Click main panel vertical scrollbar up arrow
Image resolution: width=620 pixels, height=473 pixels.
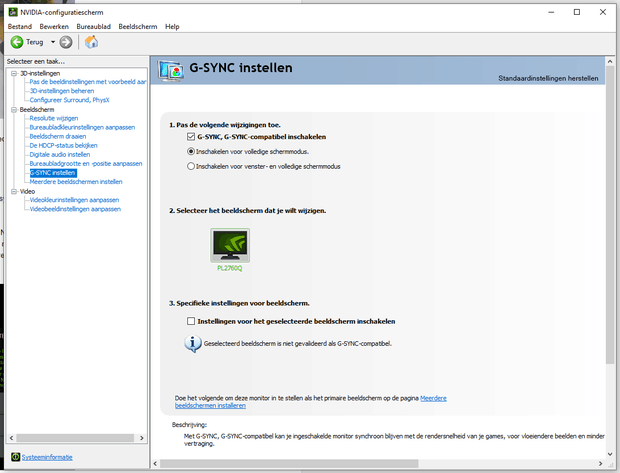610,61
